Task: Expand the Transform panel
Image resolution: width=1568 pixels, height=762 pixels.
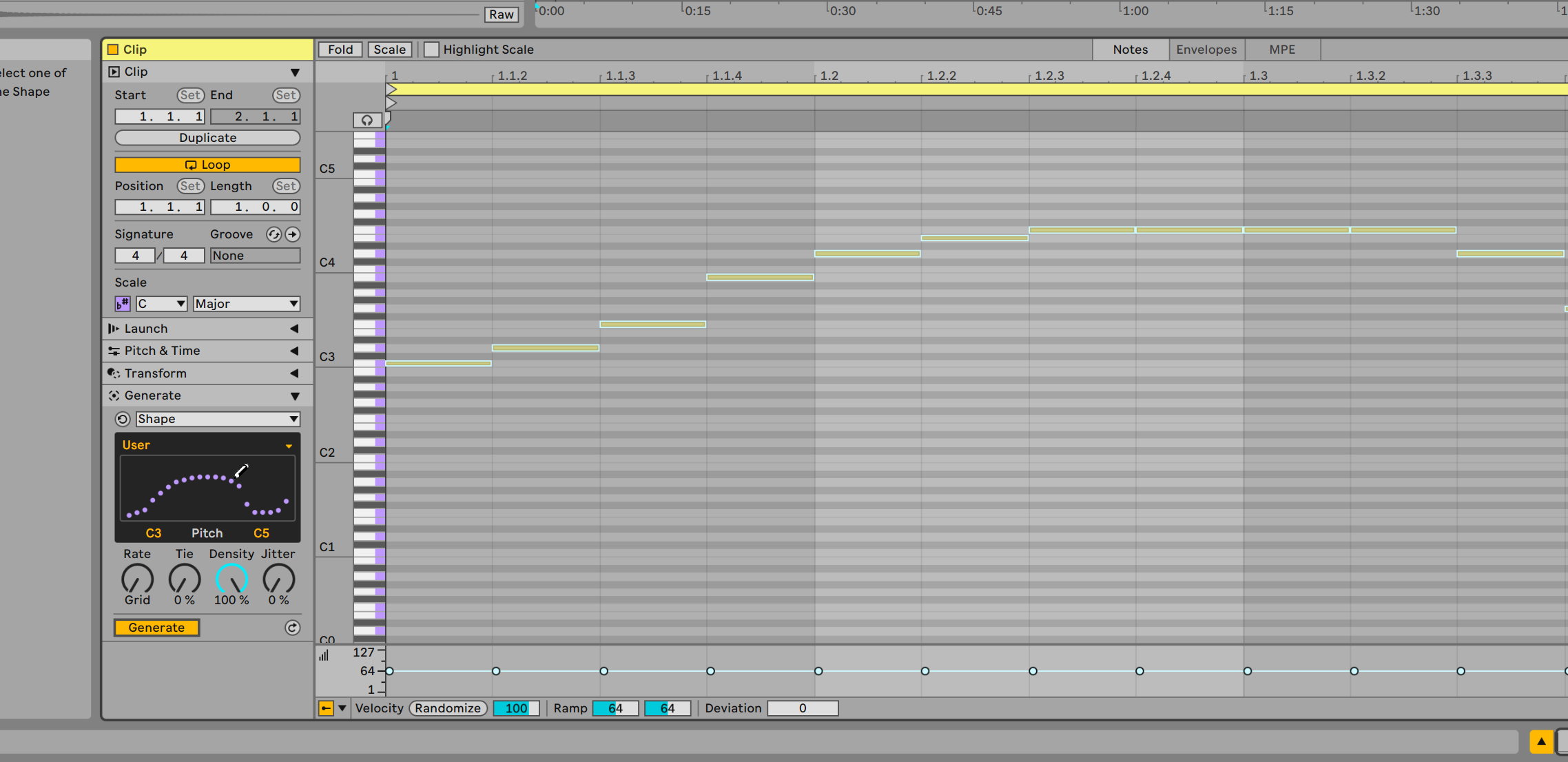Action: (x=294, y=373)
